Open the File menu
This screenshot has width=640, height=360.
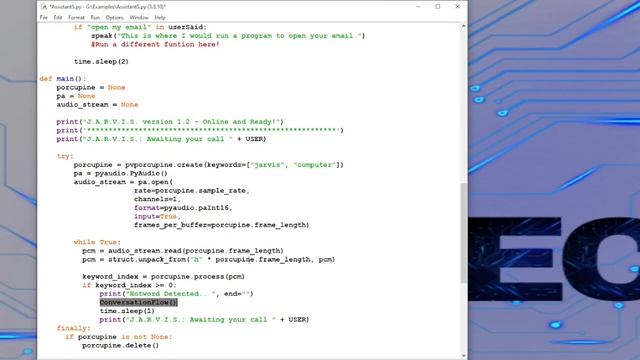pos(44,18)
